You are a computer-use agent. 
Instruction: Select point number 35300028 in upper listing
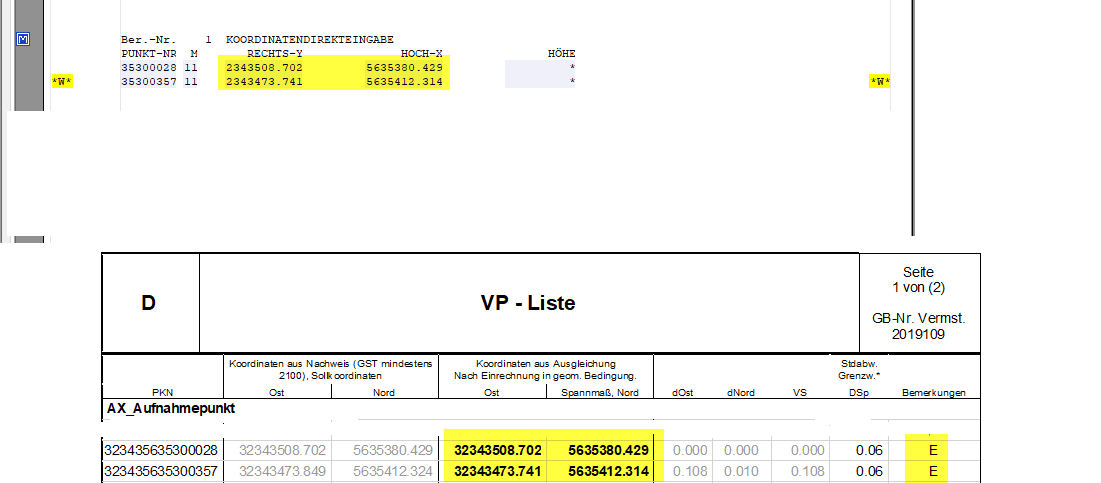(149, 68)
